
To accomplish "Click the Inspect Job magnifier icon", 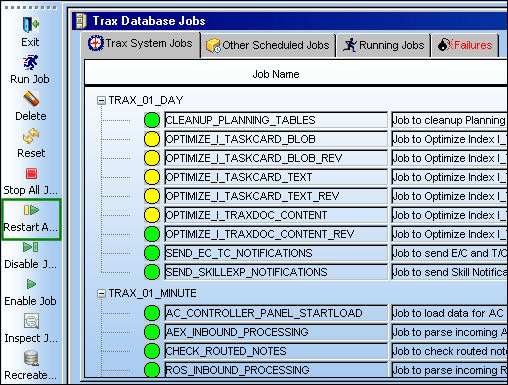I will pyautogui.click(x=31, y=321).
